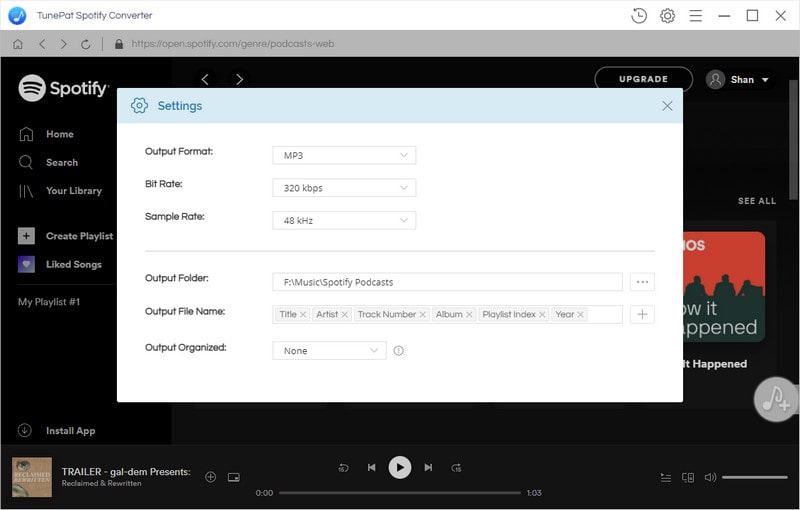Mute with the speaker icon
This screenshot has height=510, width=800.
pos(710,477)
